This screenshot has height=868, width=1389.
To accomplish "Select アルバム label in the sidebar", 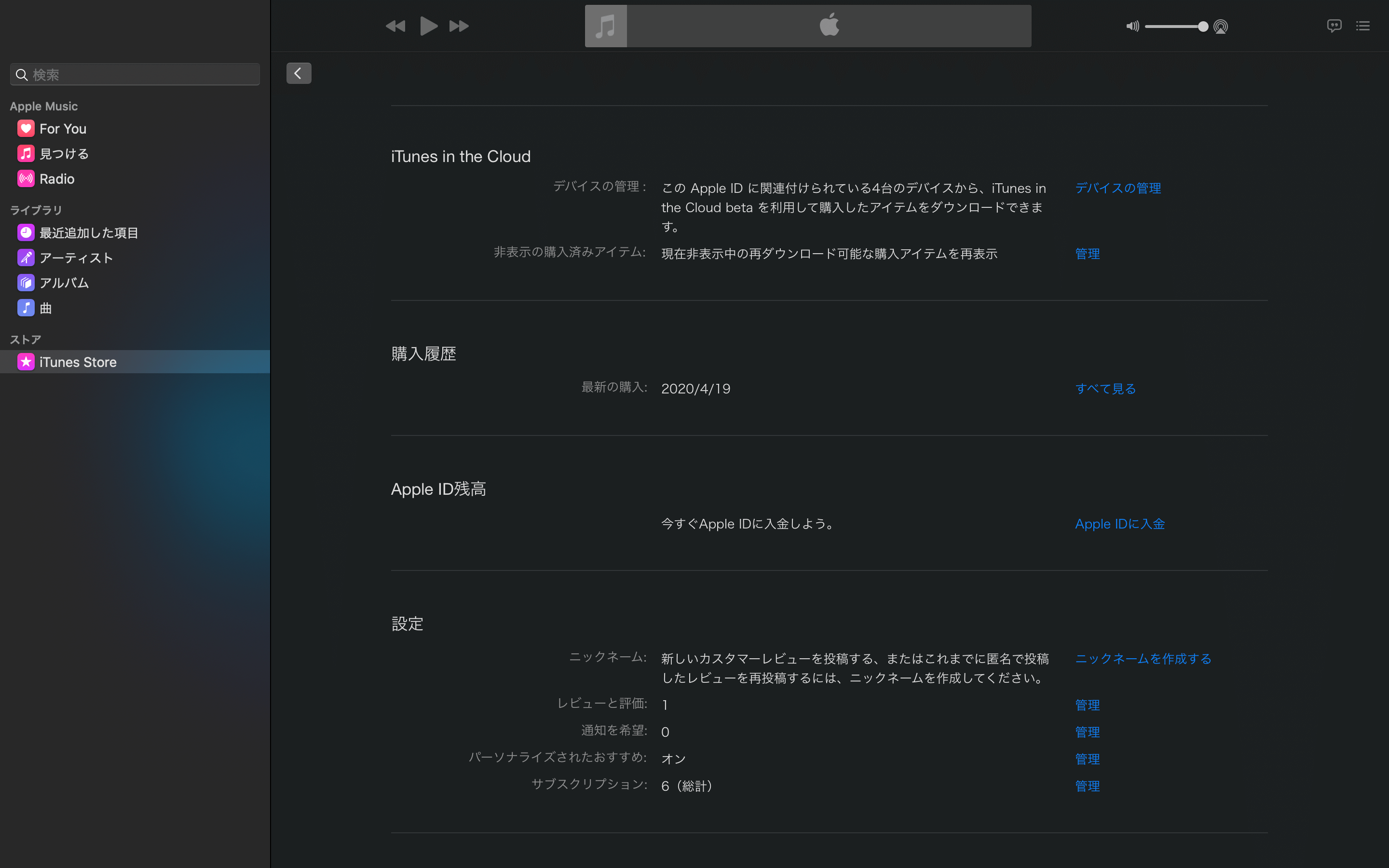I will point(64,283).
